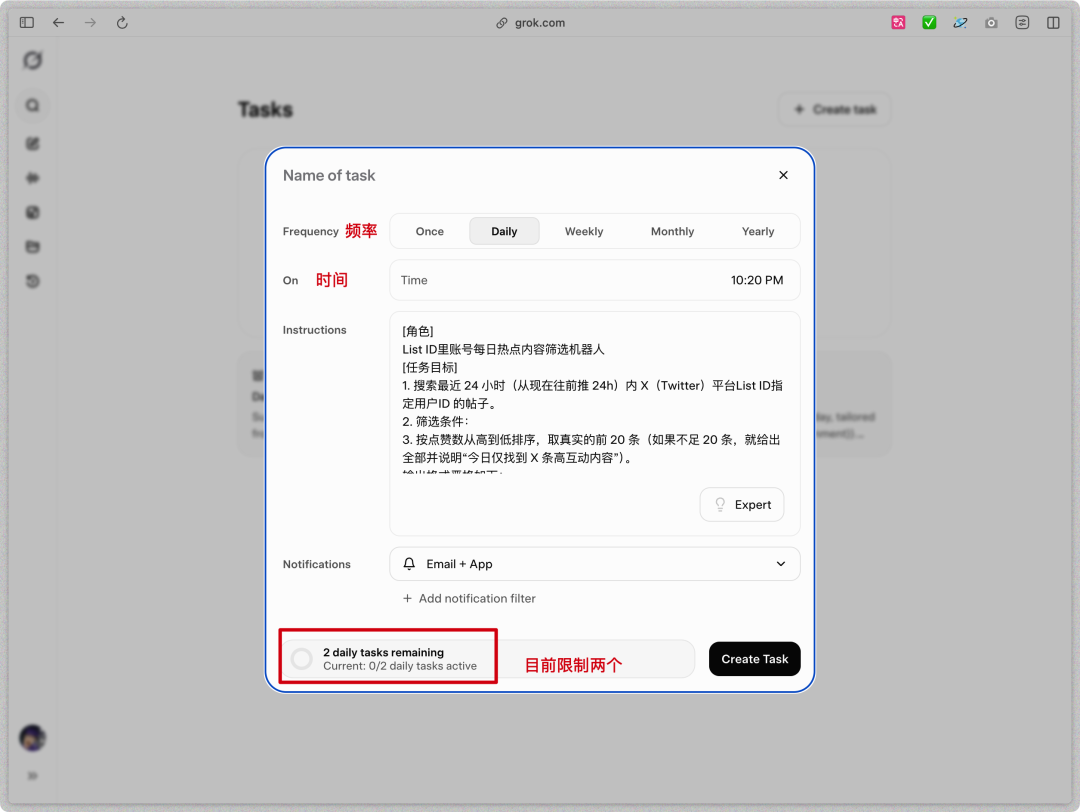This screenshot has width=1080, height=812.
Task: Click the screenshot camera icon in the toolbar
Action: [x=991, y=22]
